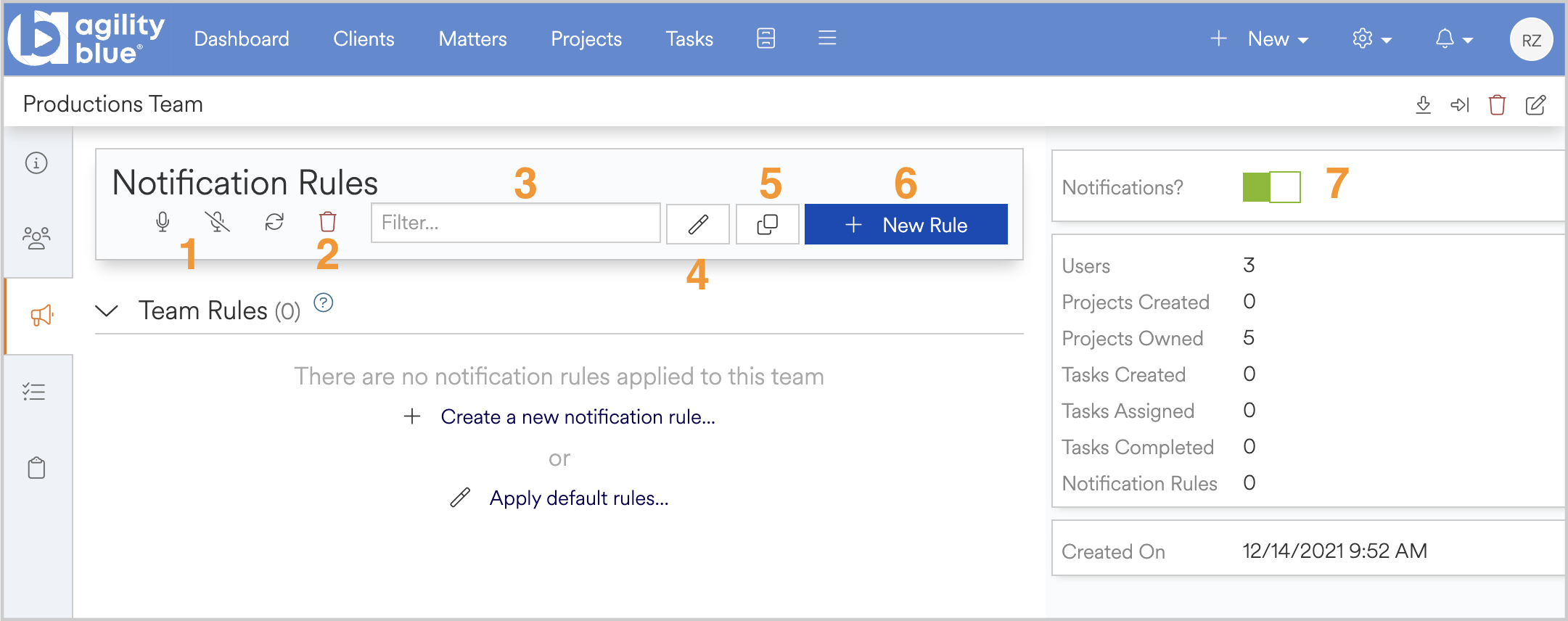Collapse the Team Rules section

(107, 311)
